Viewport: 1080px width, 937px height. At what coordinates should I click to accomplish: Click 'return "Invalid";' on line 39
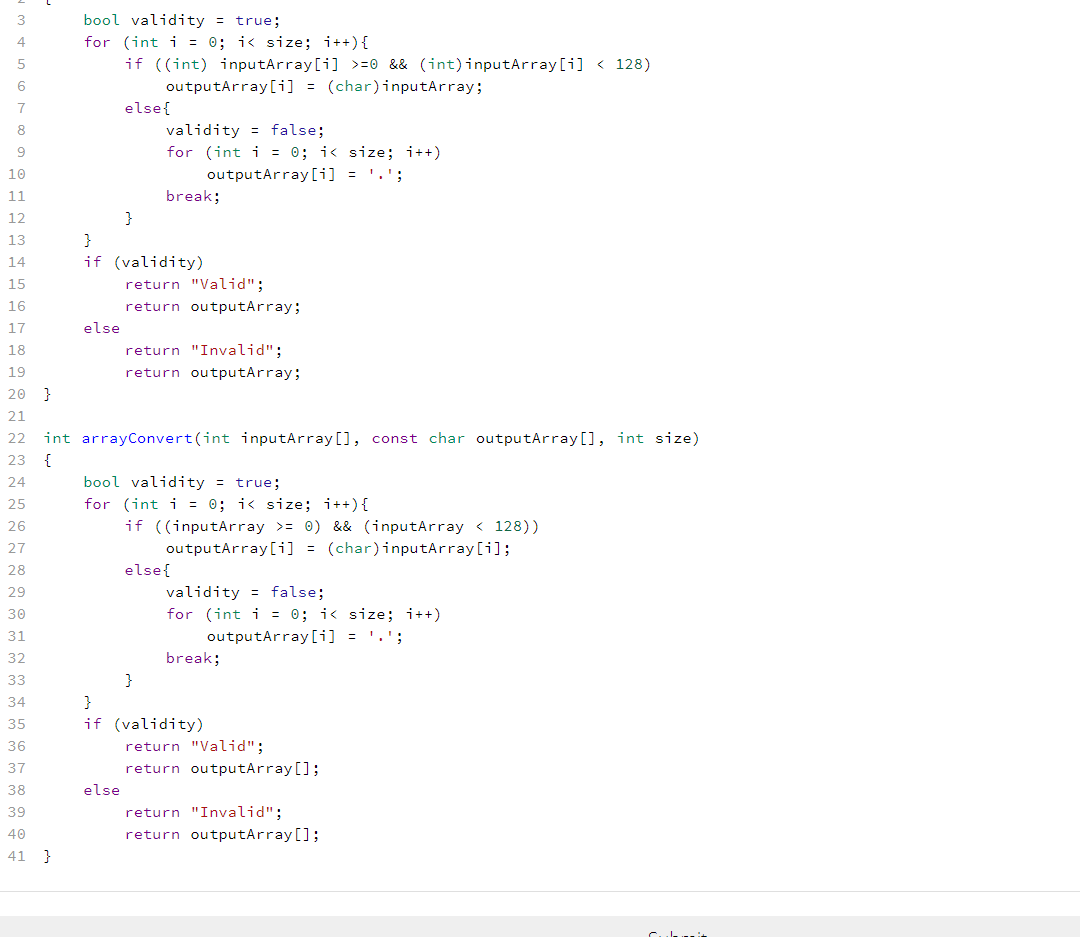pos(203,812)
